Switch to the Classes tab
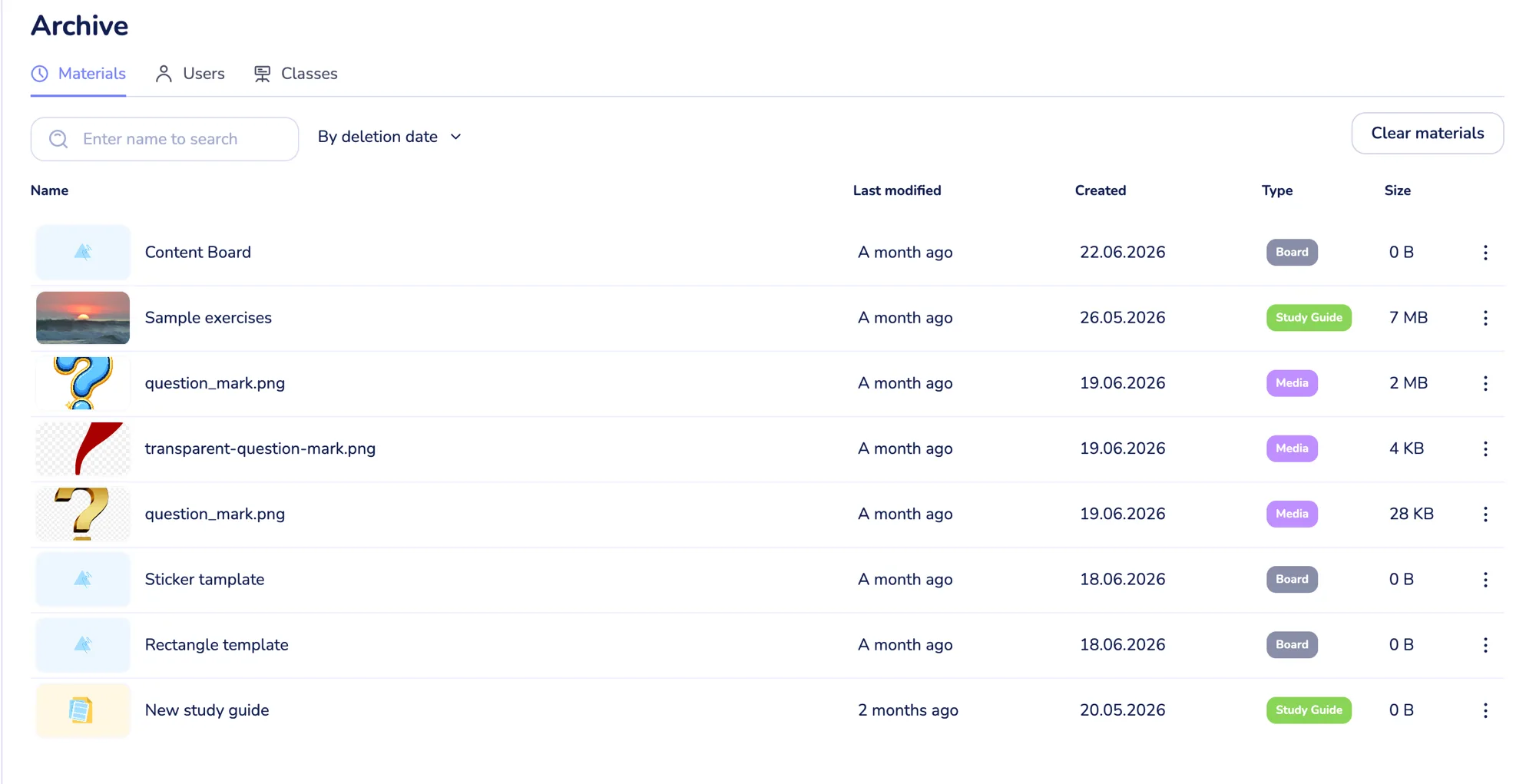Image resolution: width=1536 pixels, height=784 pixels. (x=296, y=74)
